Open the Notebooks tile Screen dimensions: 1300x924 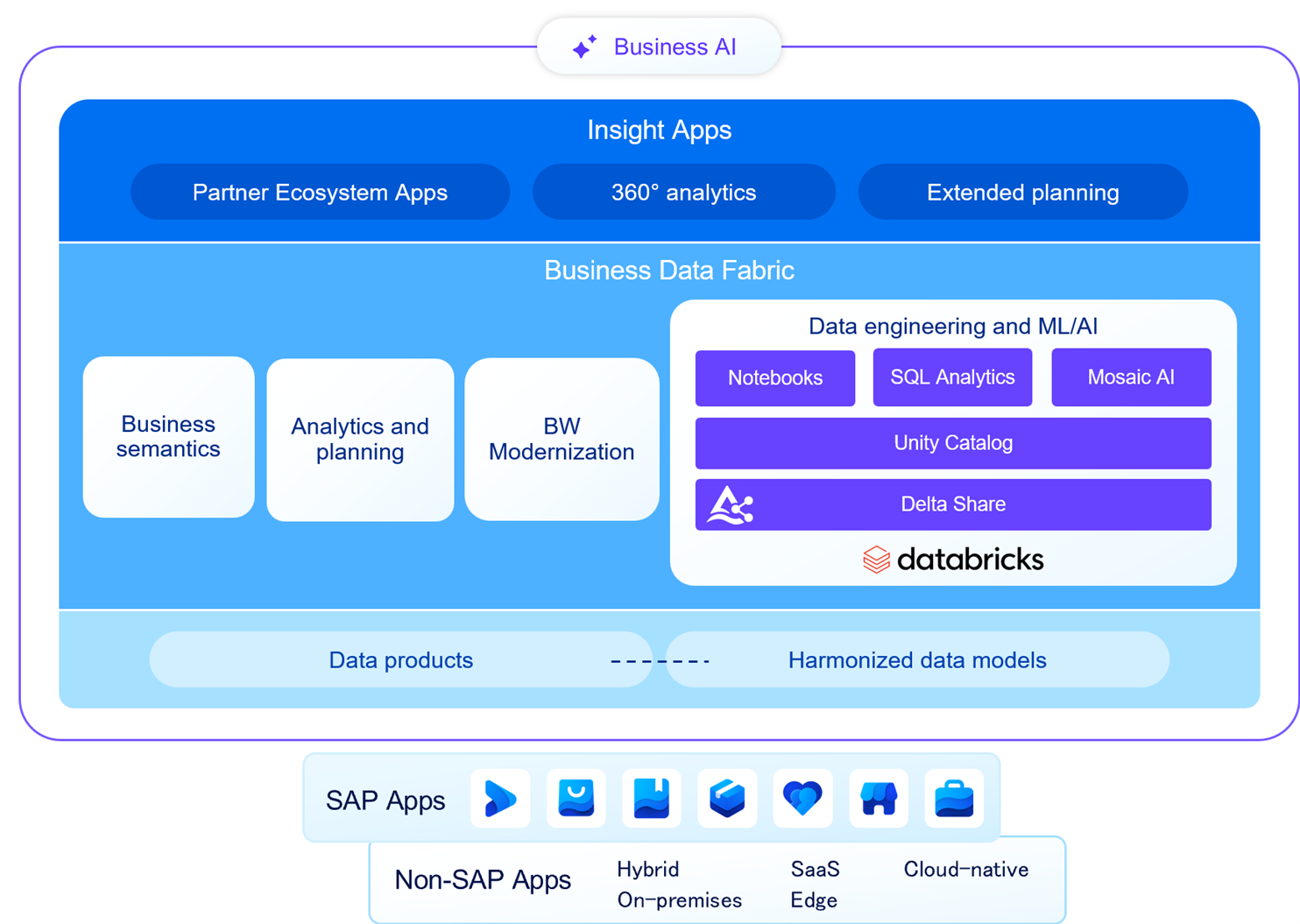pos(774,378)
